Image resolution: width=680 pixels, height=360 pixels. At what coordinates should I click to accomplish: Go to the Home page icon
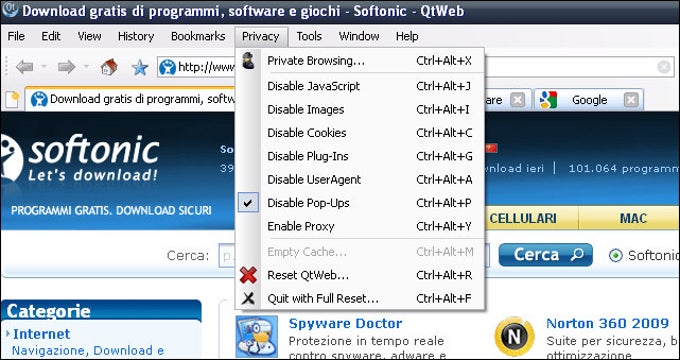point(109,67)
